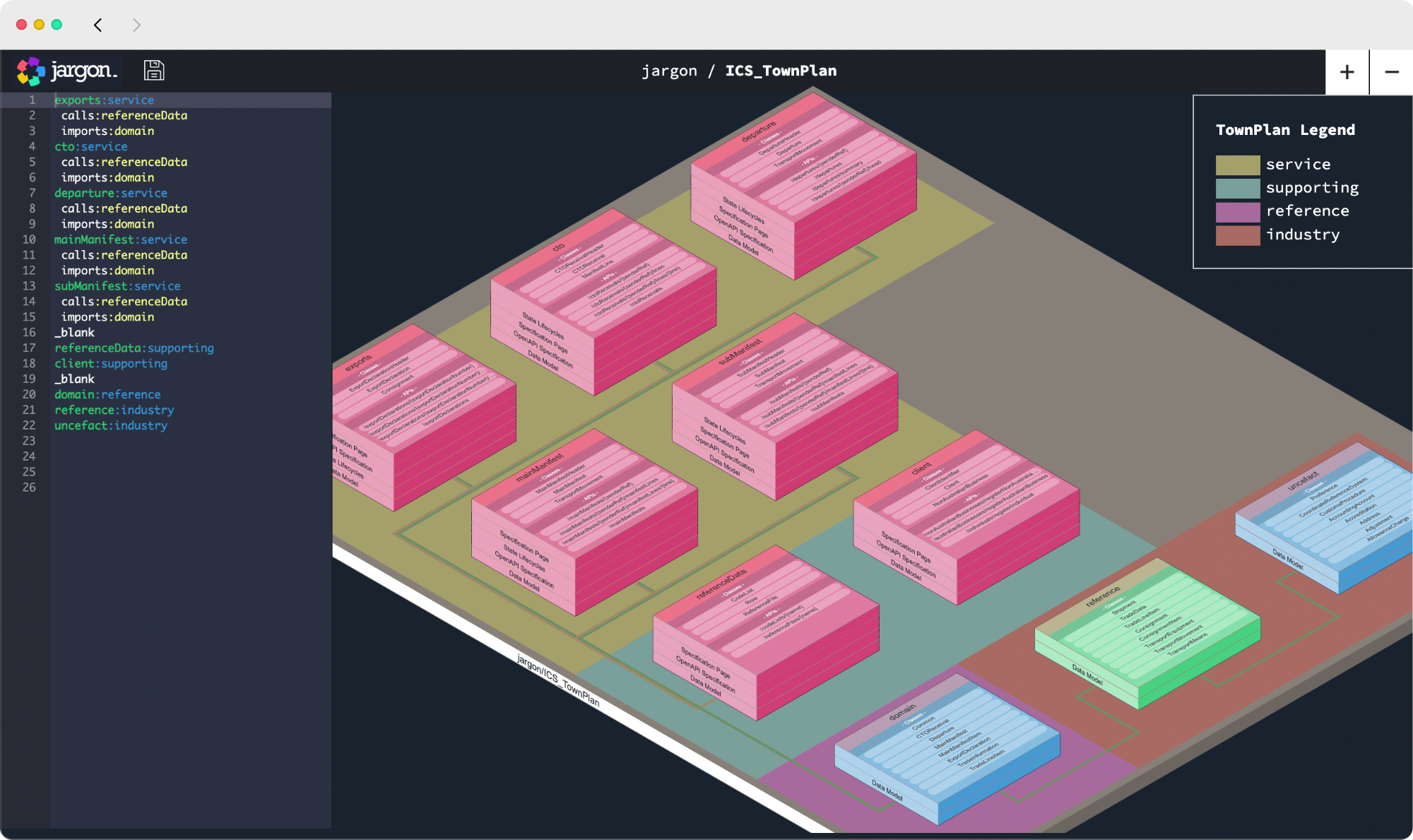Click line number 1 in the gutter
The width and height of the screenshot is (1413, 840).
[32, 100]
